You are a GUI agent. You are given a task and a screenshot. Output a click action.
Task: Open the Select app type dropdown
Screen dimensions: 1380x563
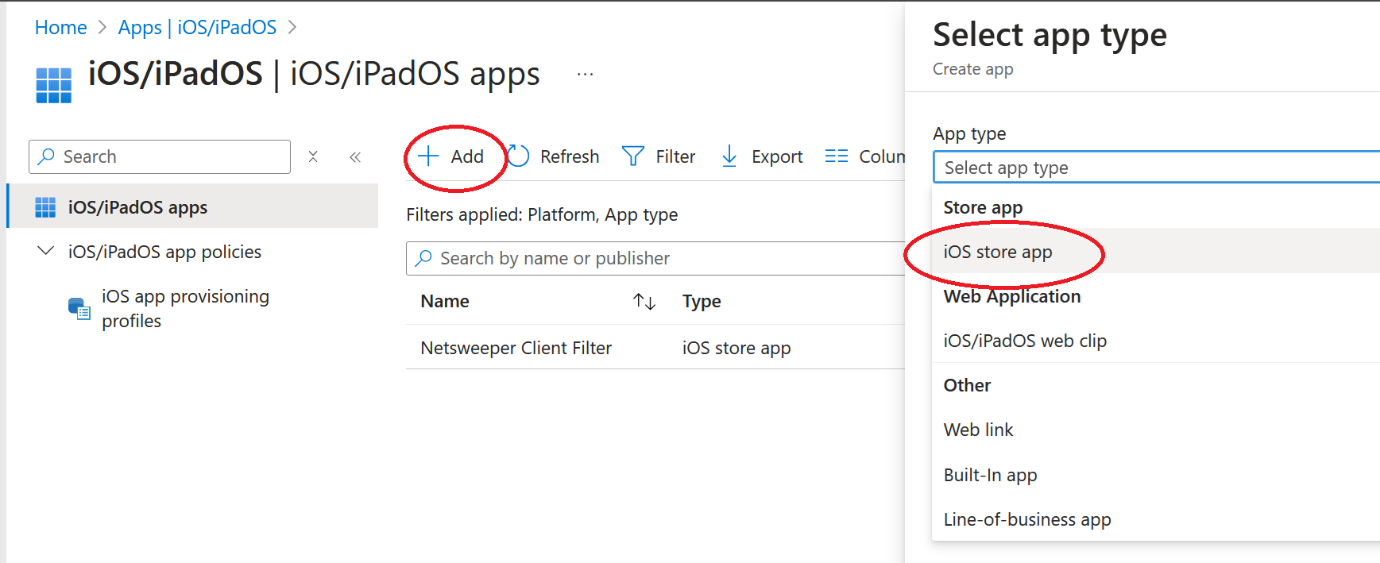1156,168
